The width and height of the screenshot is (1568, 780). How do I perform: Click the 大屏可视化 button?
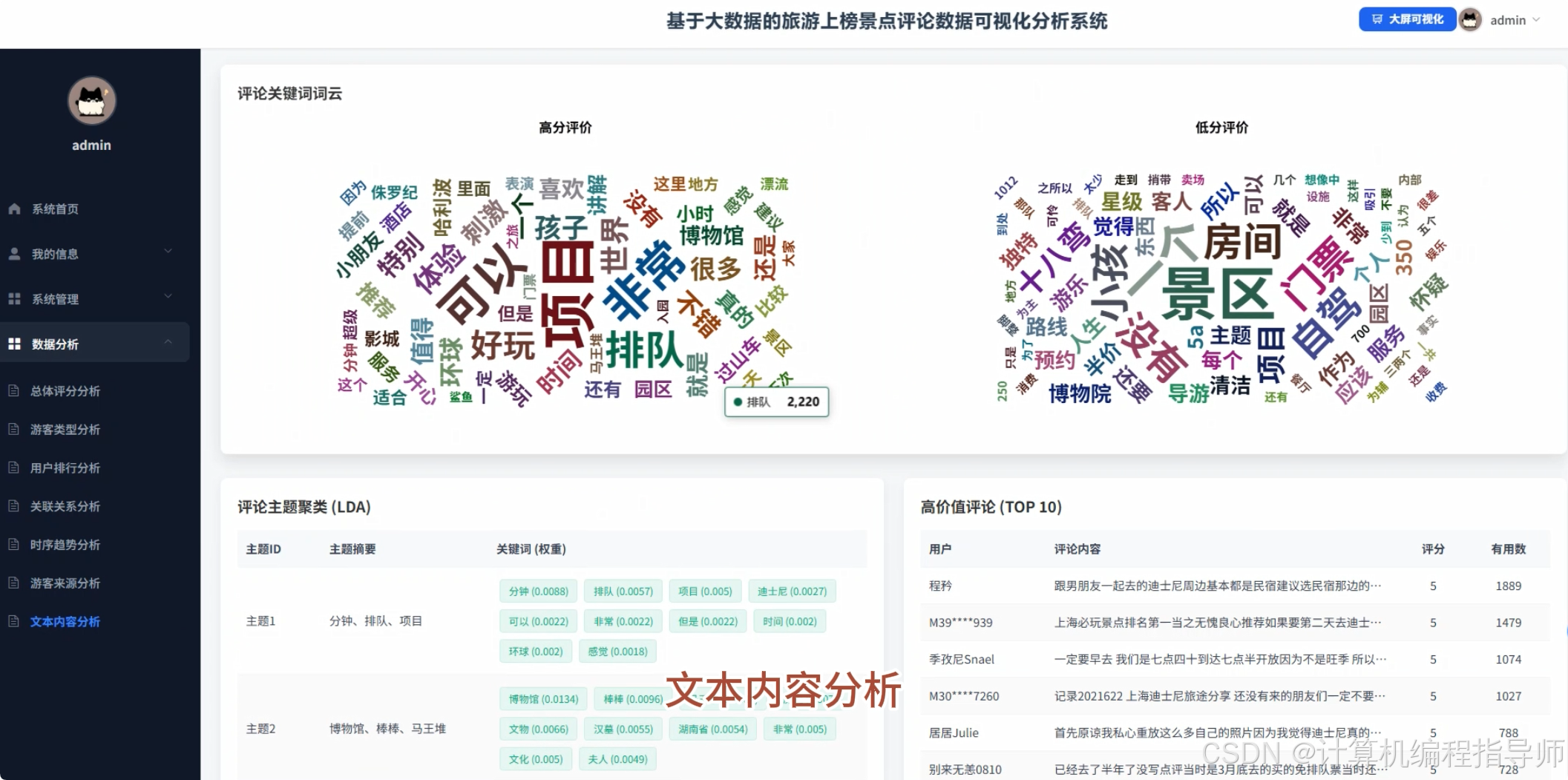[1407, 19]
